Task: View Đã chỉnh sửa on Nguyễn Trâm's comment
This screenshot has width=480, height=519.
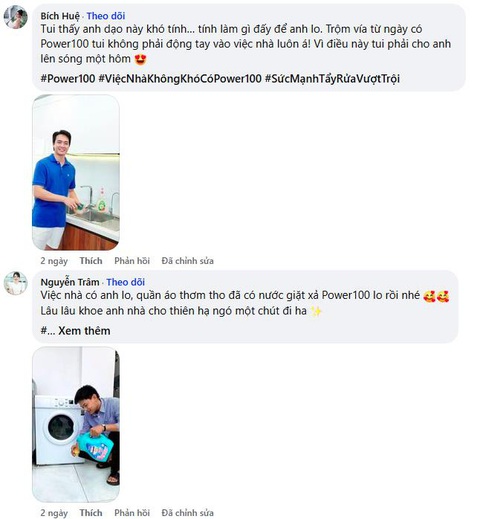Action: click(188, 512)
